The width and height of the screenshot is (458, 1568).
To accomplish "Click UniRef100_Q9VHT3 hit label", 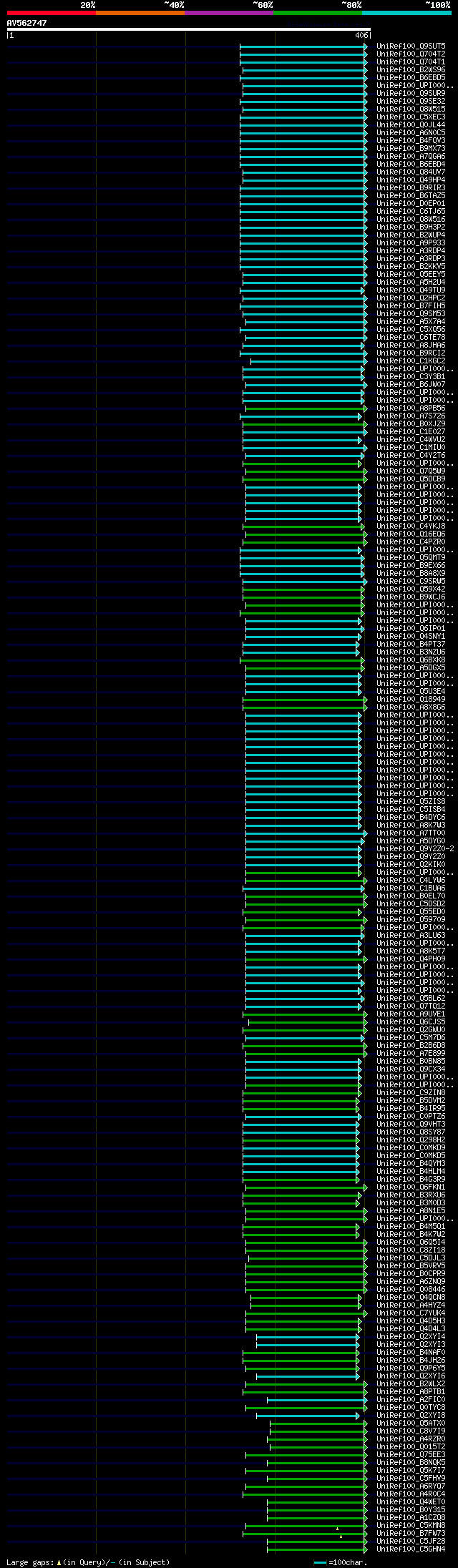I will pyautogui.click(x=411, y=1124).
